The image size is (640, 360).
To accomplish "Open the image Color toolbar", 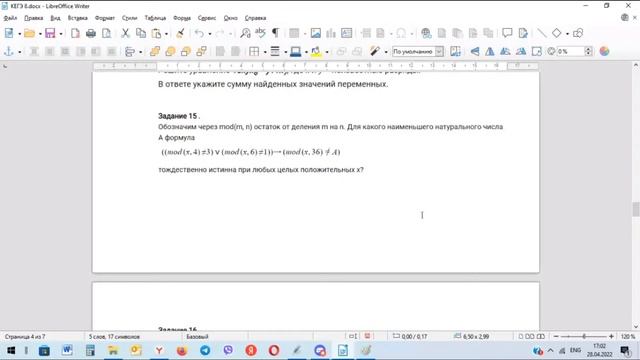I will point(604,51).
